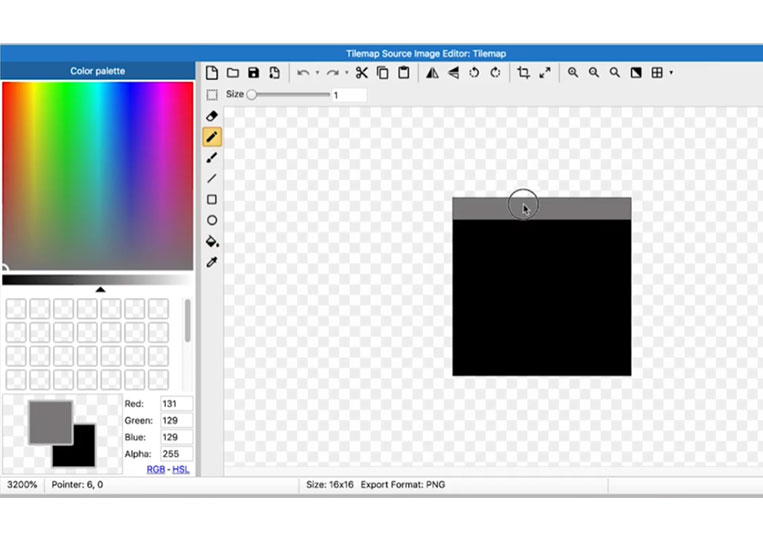Viewport: 763px width, 541px height.
Task: Select the Fill bucket tool
Action: (212, 241)
